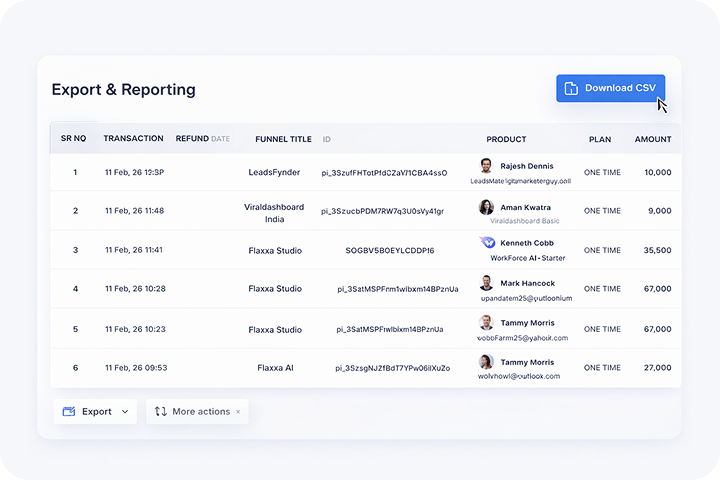The width and height of the screenshot is (720, 480).
Task: Click Kenneth Cobb purple logo avatar
Action: click(x=486, y=243)
